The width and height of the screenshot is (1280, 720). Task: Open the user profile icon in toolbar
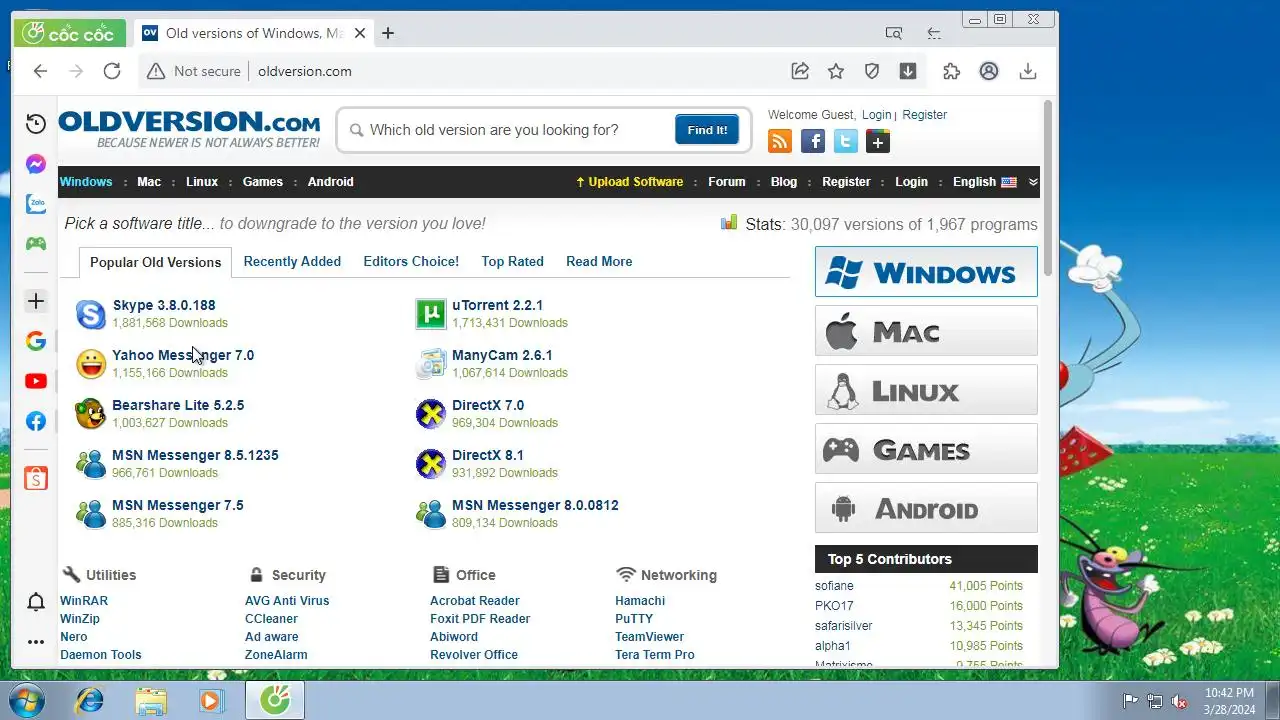point(989,71)
